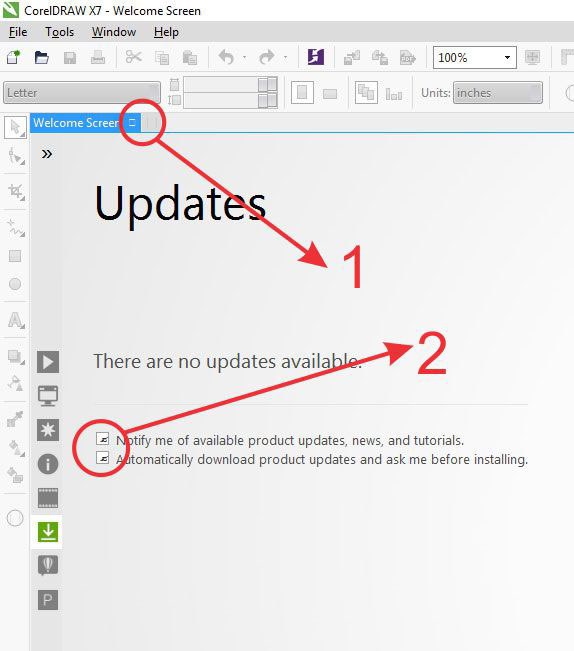574x651 pixels.
Task: Open the Window menu
Action: (114, 32)
